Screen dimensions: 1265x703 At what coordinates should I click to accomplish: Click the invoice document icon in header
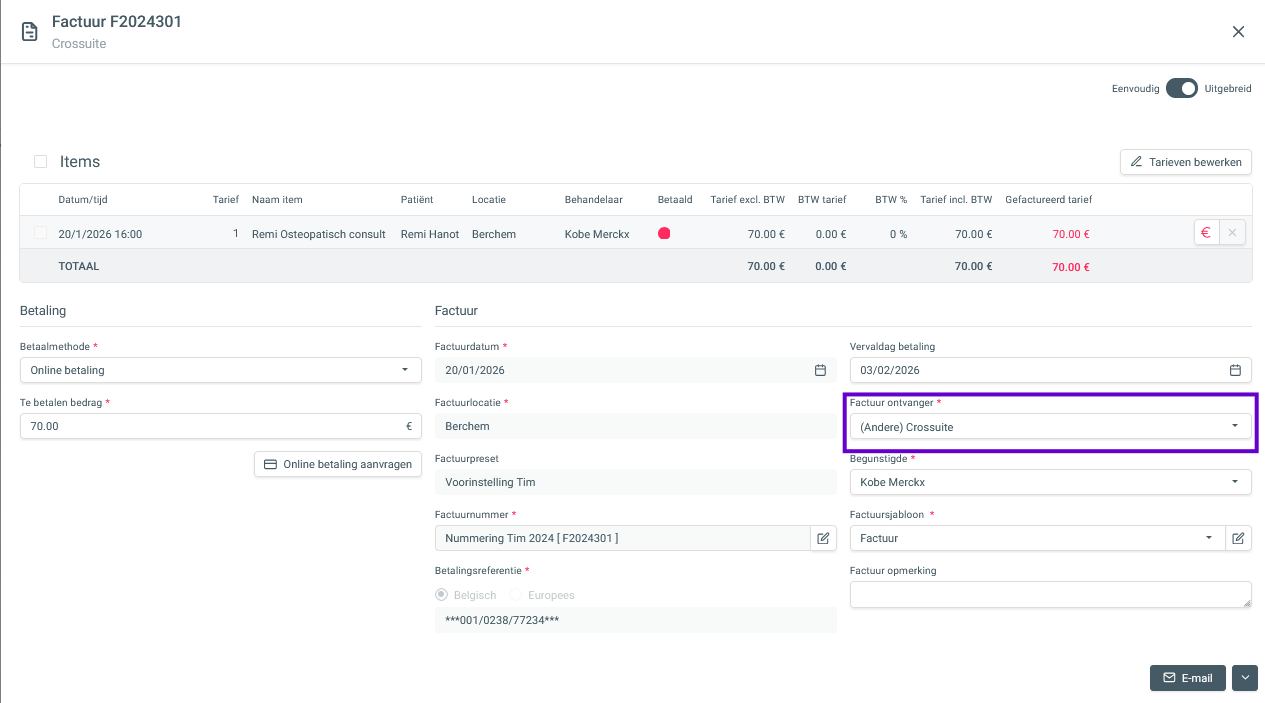click(x=30, y=31)
